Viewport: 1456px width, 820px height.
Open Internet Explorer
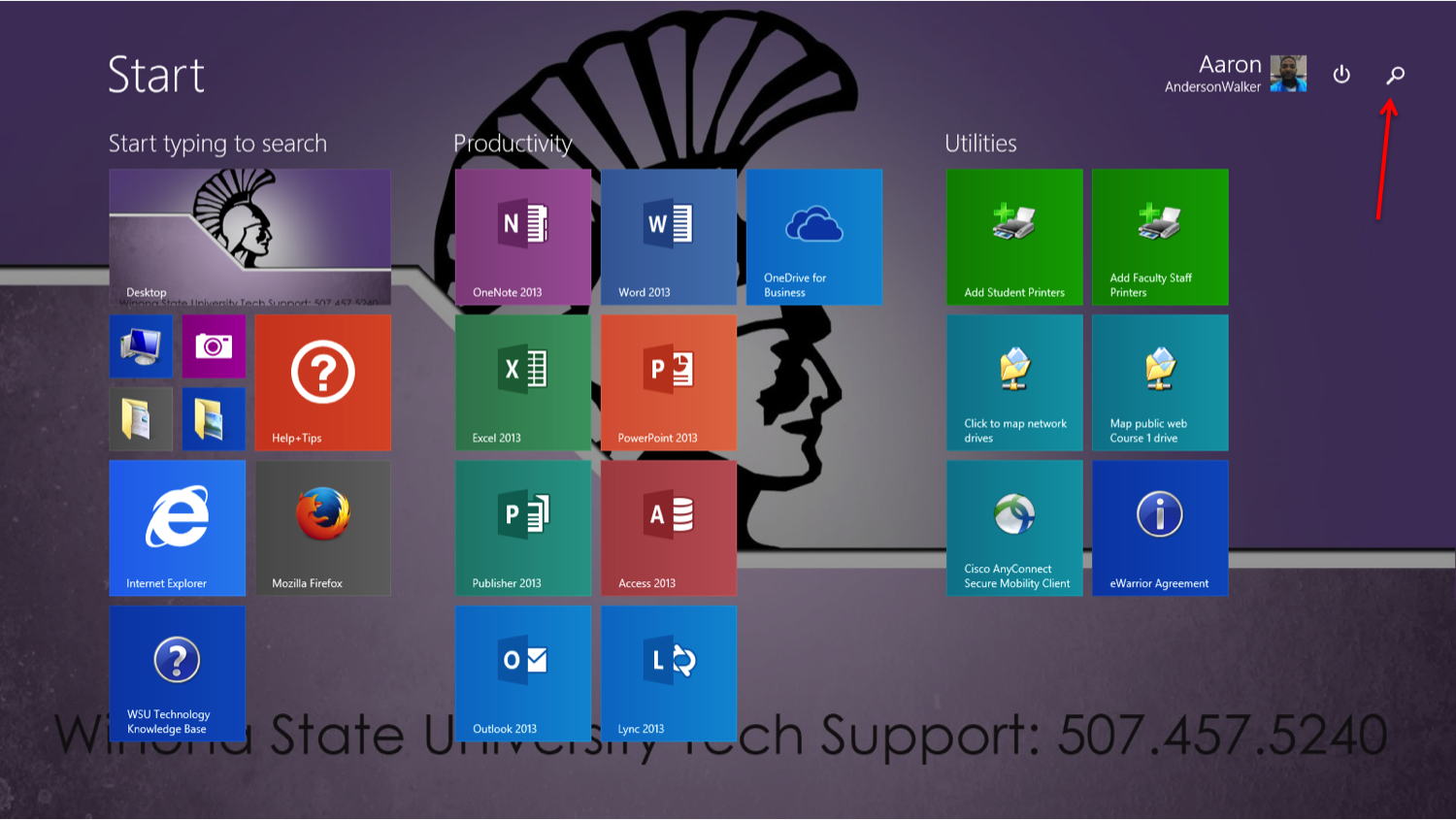click(177, 528)
